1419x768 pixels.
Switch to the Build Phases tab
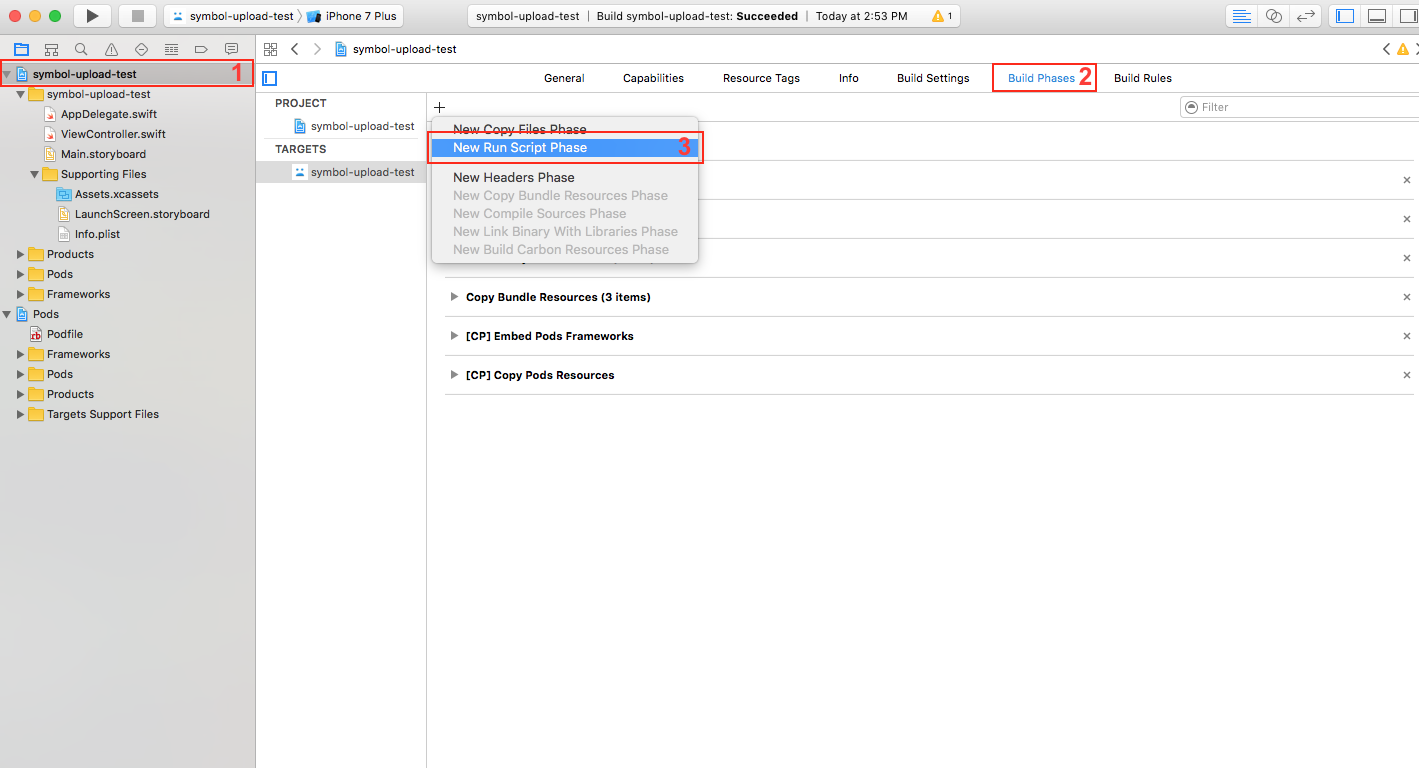point(1041,78)
